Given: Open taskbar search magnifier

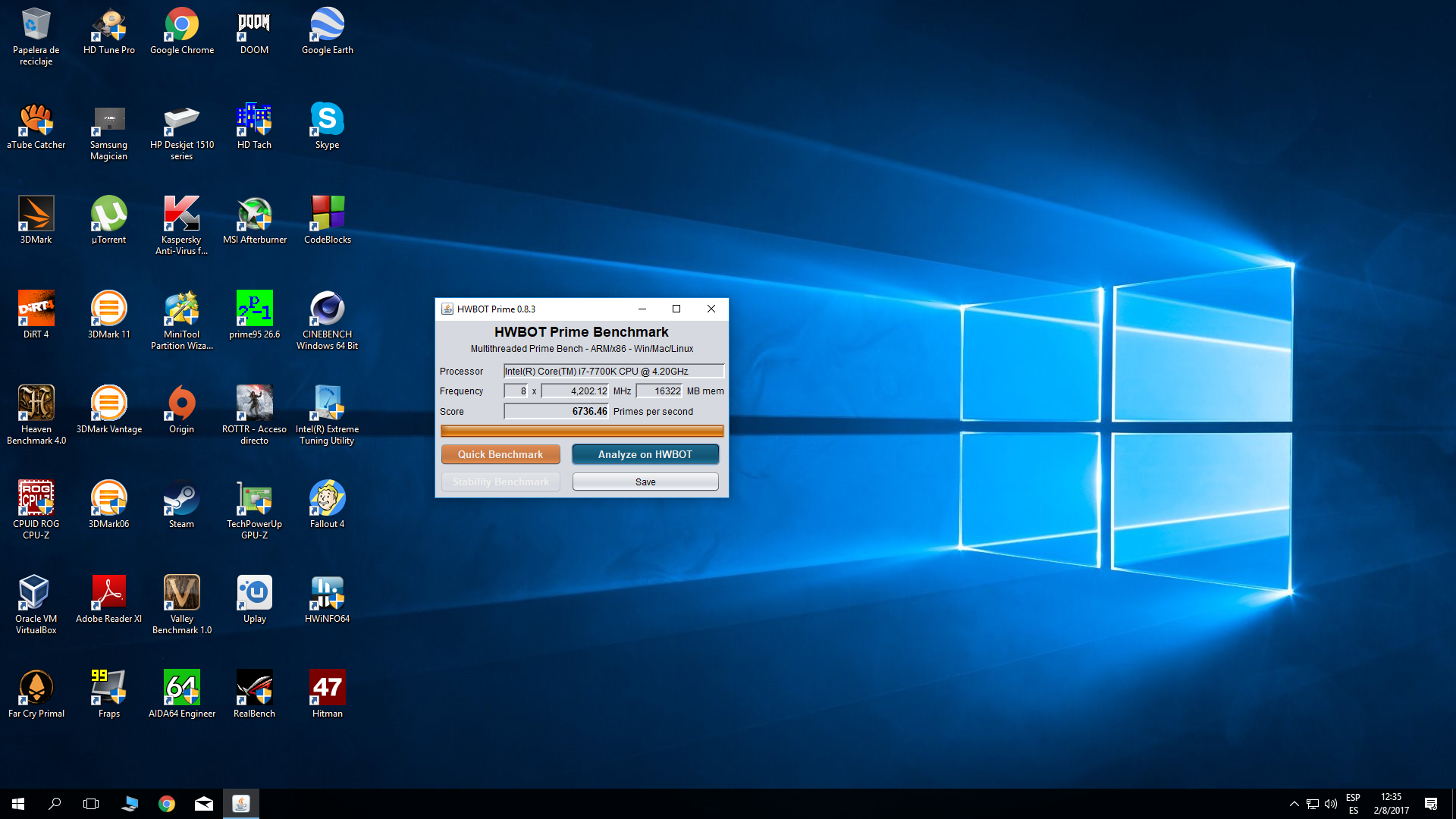Looking at the screenshot, I should (55, 804).
